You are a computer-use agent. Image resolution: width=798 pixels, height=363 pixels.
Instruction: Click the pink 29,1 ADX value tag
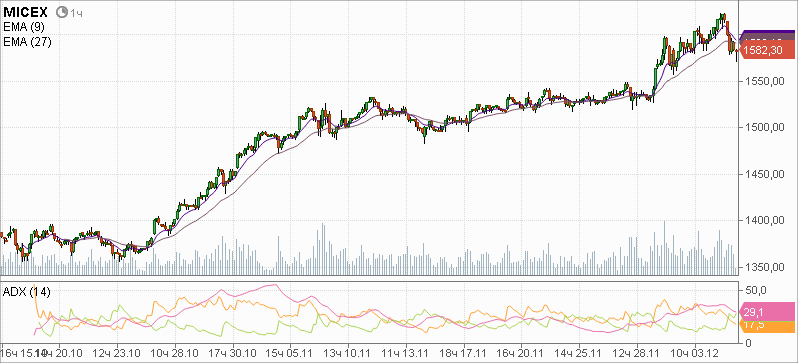pyautogui.click(x=766, y=312)
